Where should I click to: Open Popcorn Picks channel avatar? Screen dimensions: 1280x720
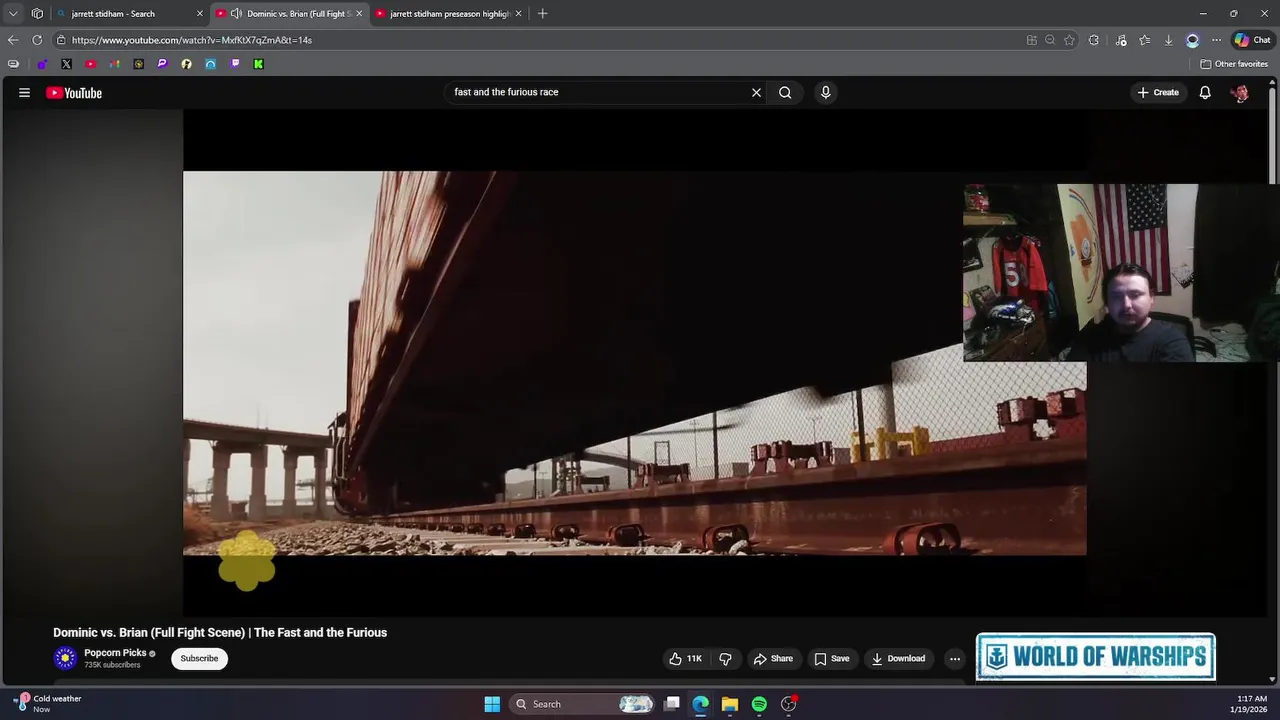pyautogui.click(x=65, y=658)
